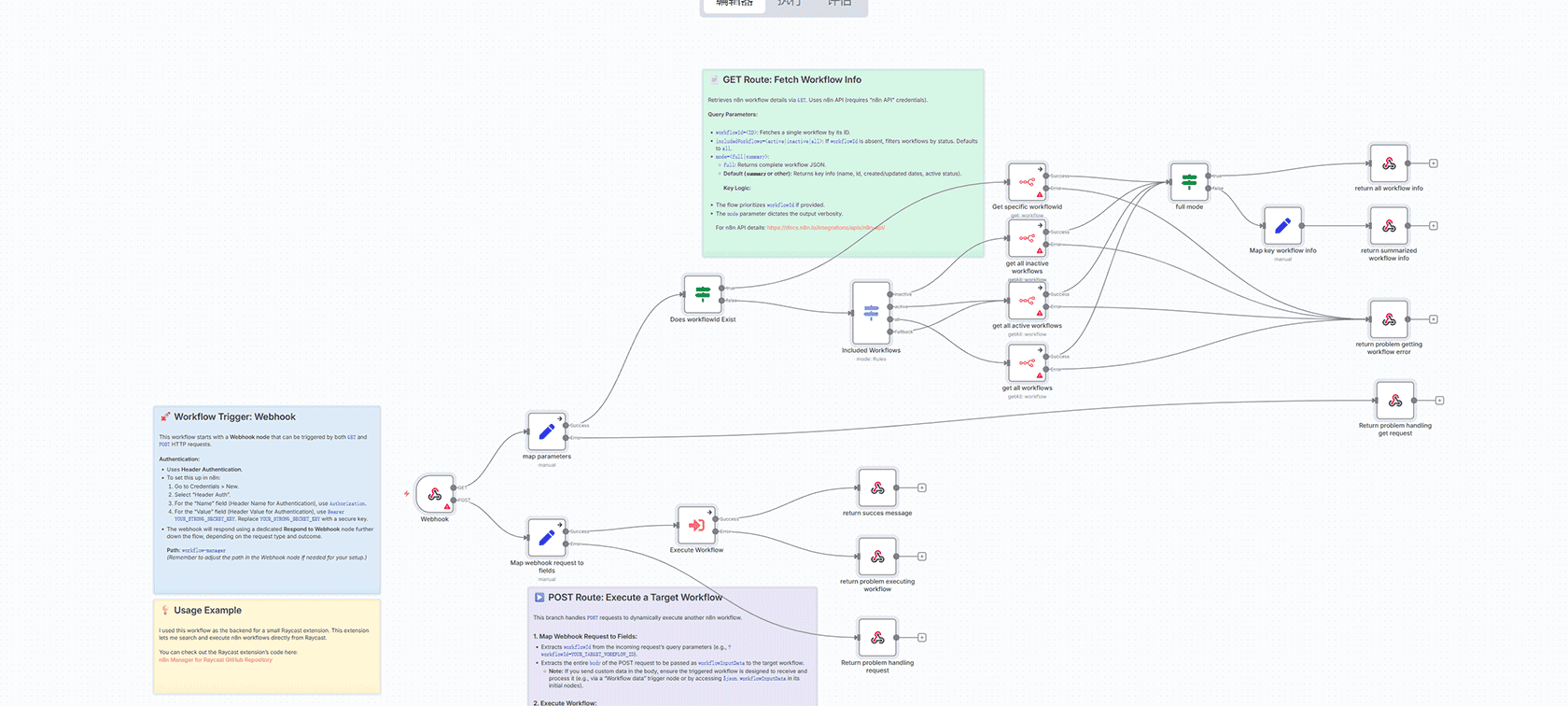Switch to the 执行 tab
This screenshot has height=706, width=1568.
pos(789,3)
